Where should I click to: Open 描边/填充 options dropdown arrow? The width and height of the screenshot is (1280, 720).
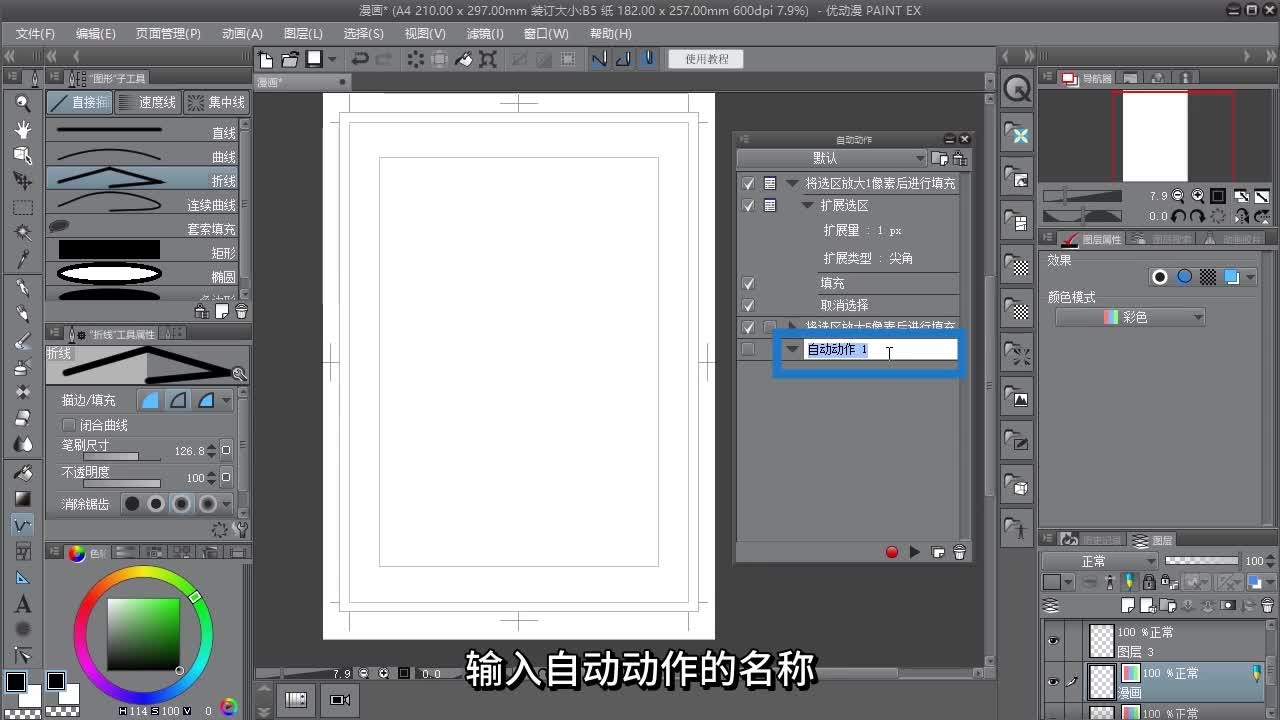point(227,400)
